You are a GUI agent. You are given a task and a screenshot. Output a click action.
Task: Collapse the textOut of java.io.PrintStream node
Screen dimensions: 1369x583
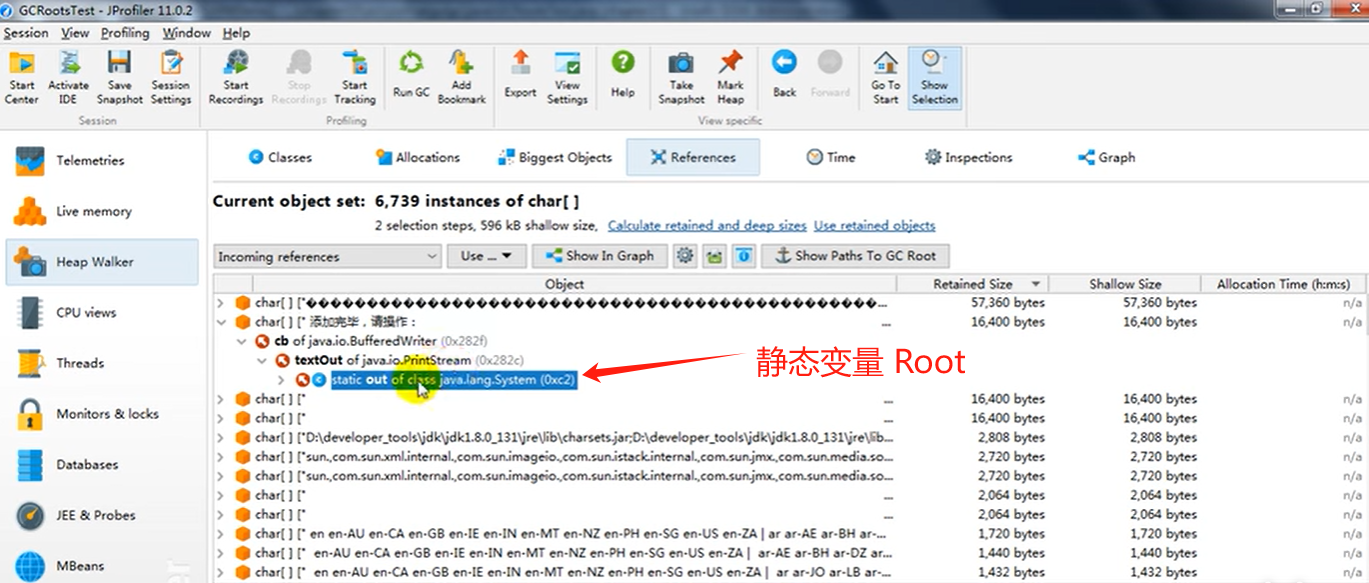[x=261, y=360]
